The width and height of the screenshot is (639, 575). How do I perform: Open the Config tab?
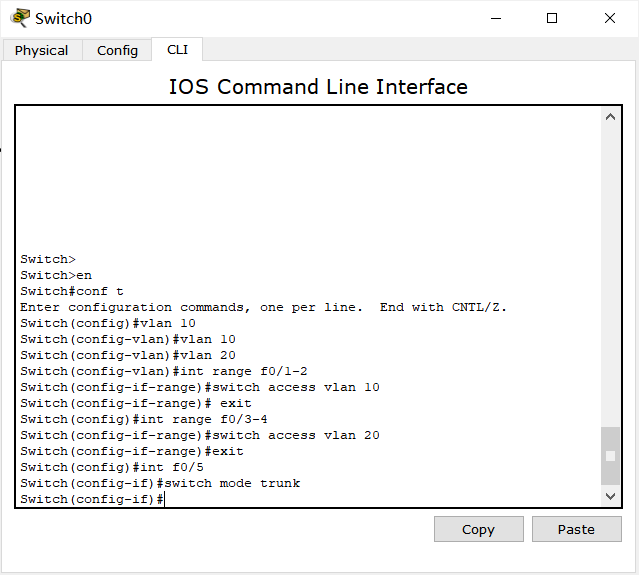117,50
